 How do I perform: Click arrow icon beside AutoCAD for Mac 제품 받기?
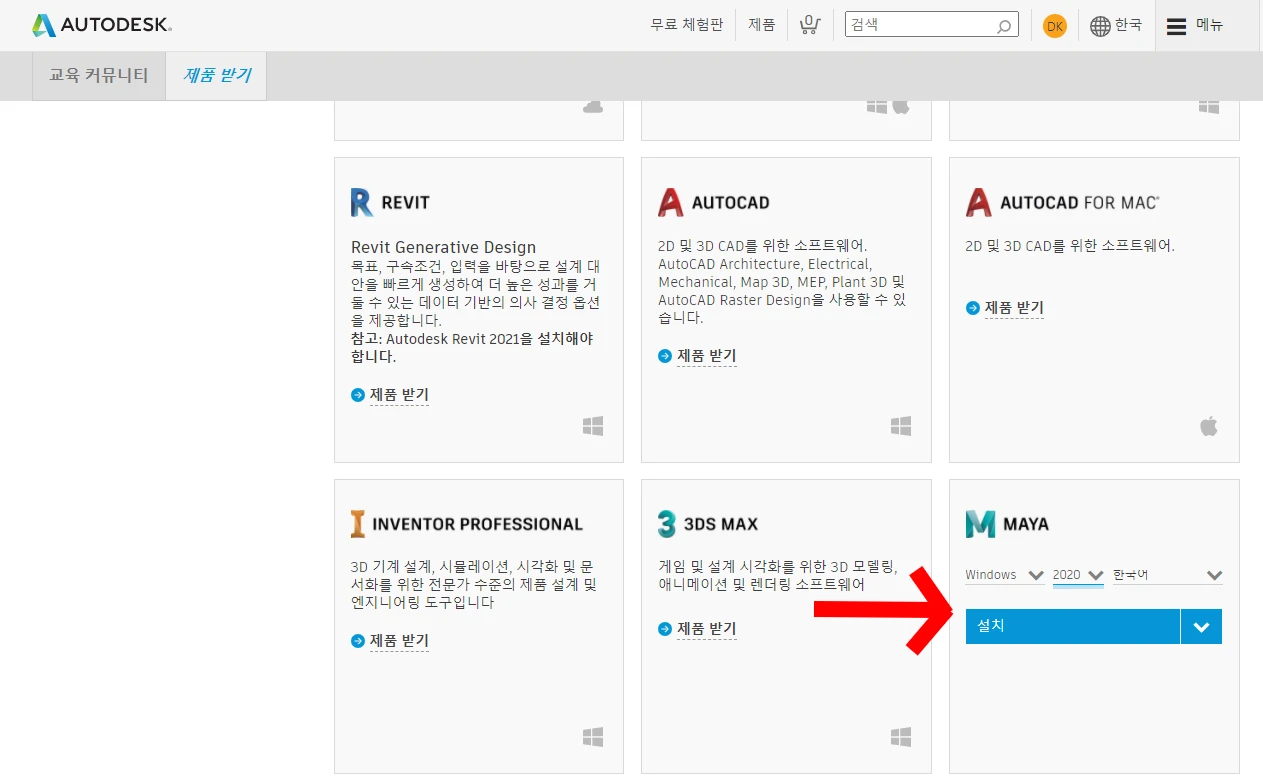point(973,308)
